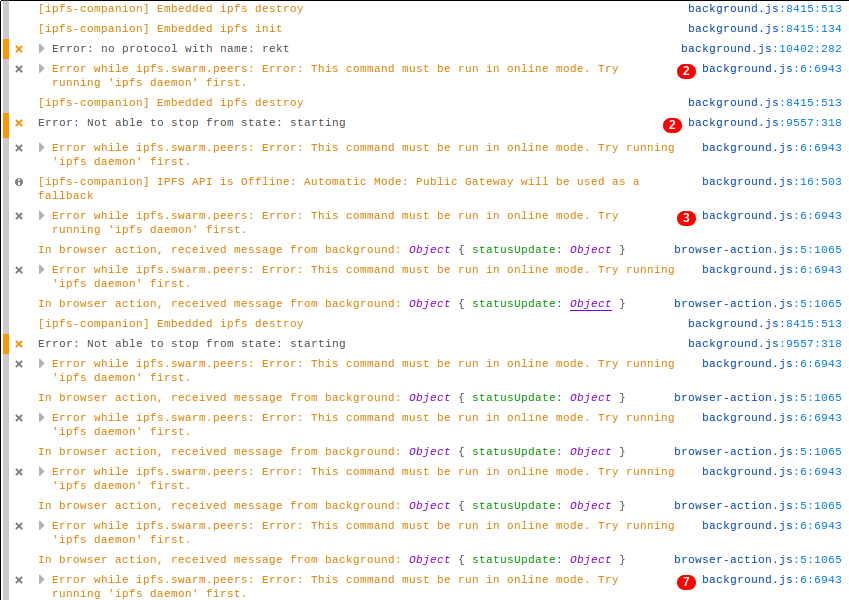The width and height of the screenshot is (849, 600).
Task: Select 'Error: no protocol with name: rekt' text
Action: coord(171,49)
